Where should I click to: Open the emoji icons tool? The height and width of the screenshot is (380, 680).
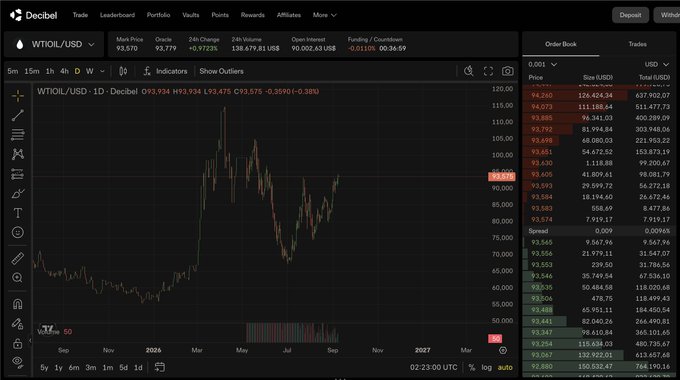pos(18,233)
